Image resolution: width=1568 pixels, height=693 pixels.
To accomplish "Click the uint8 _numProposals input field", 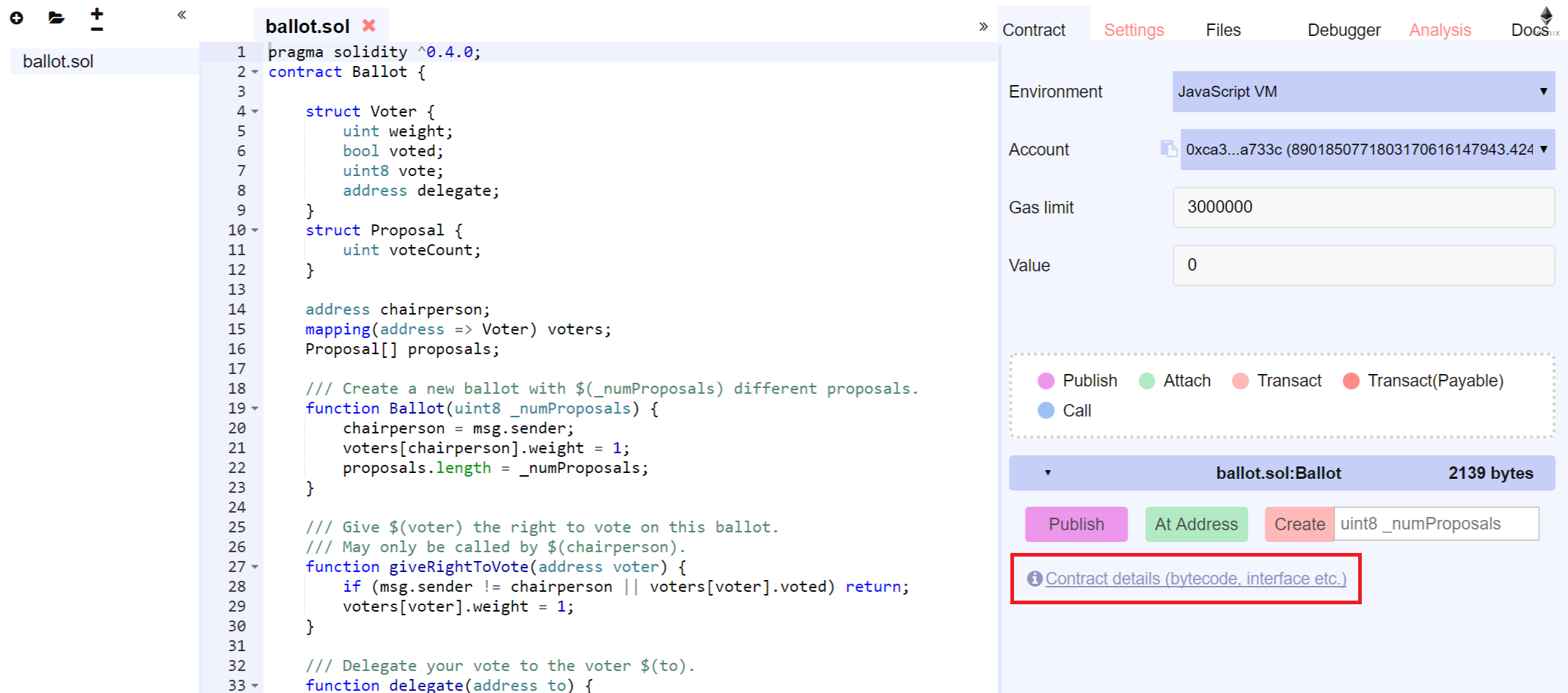I will [1436, 524].
